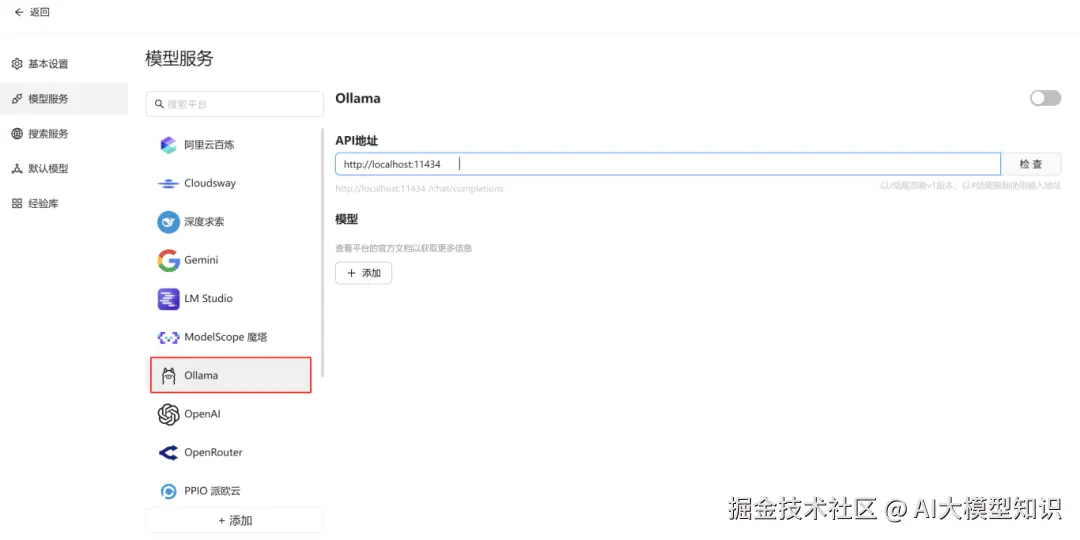
Task: Select the PPIO 派欧云 platform name
Action: click(212, 491)
